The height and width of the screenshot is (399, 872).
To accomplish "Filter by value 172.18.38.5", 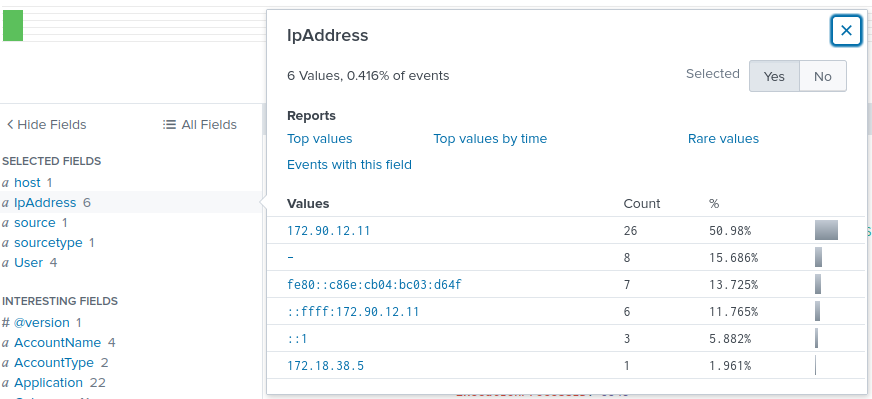I will click(325, 366).
